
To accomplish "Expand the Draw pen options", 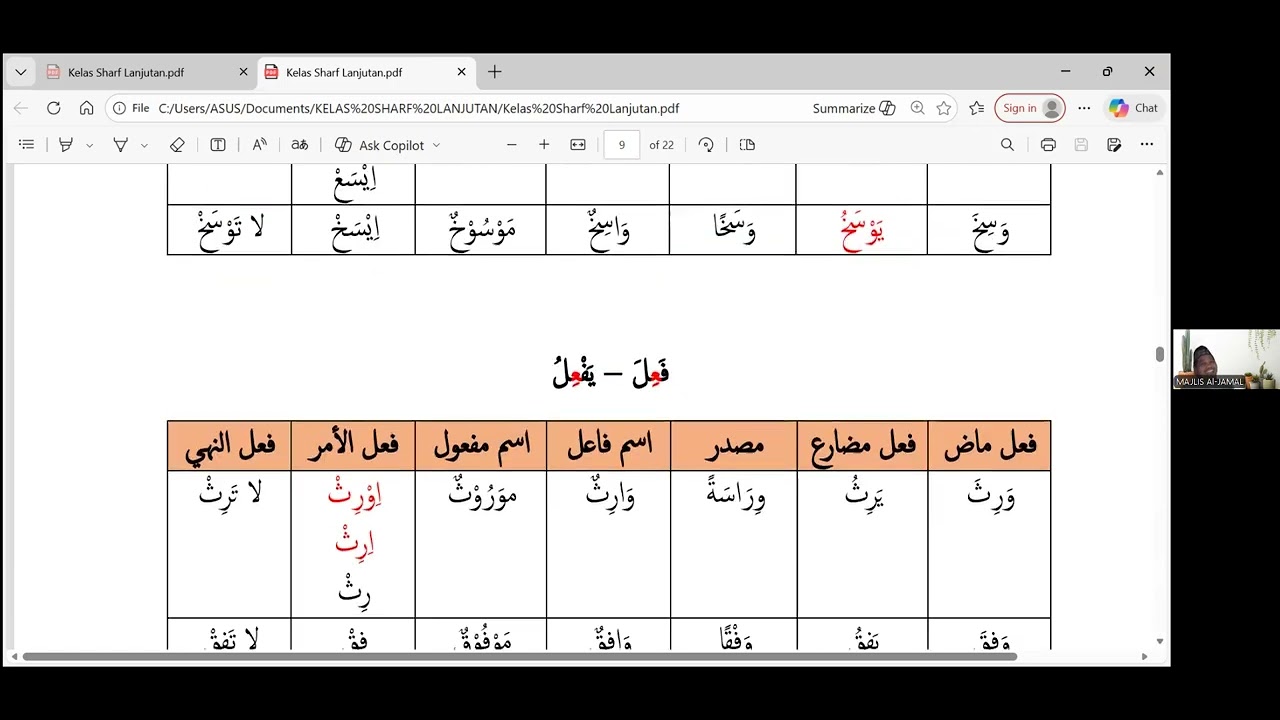I will pos(144,145).
